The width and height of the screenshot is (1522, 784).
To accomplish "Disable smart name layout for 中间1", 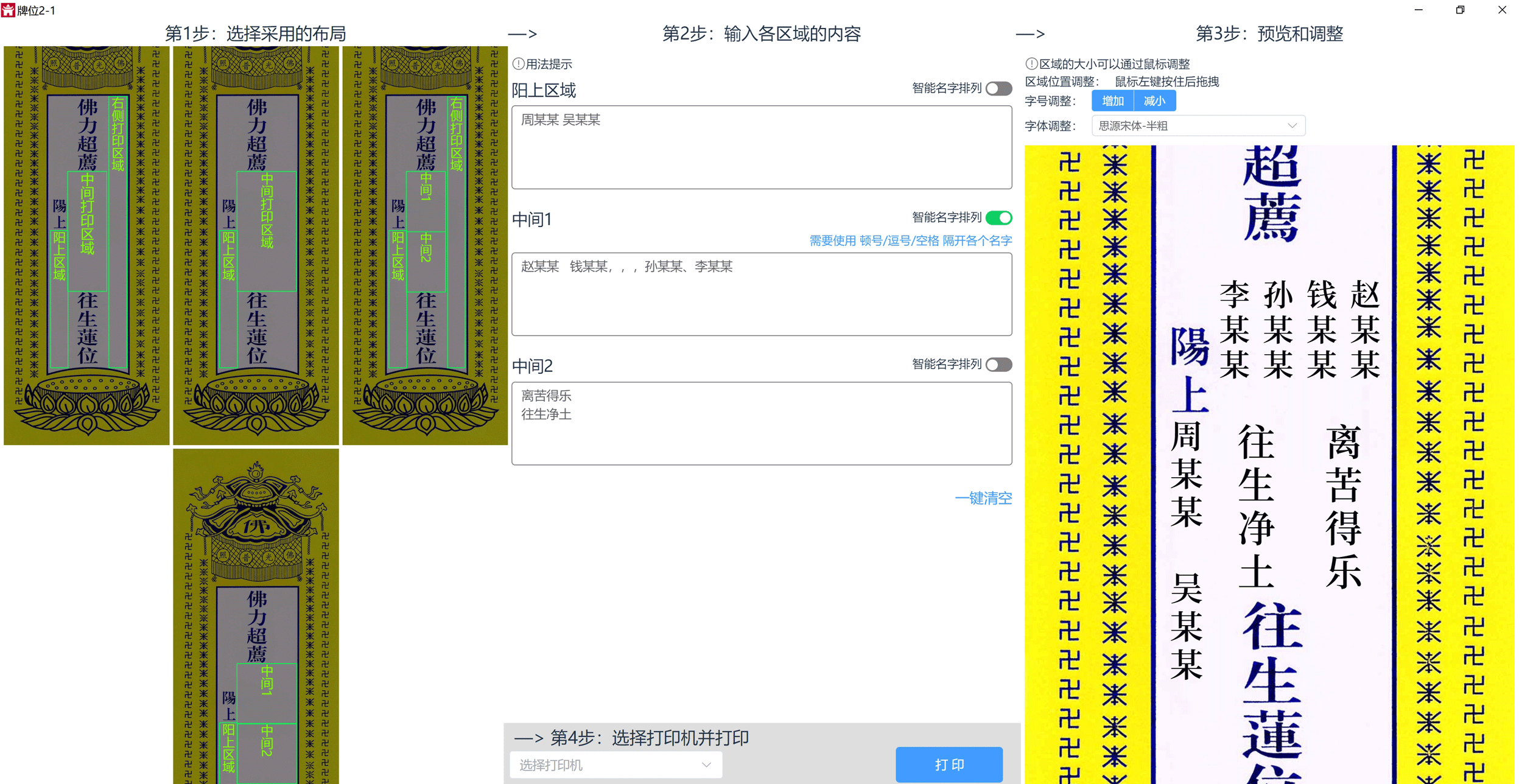I will (998, 218).
